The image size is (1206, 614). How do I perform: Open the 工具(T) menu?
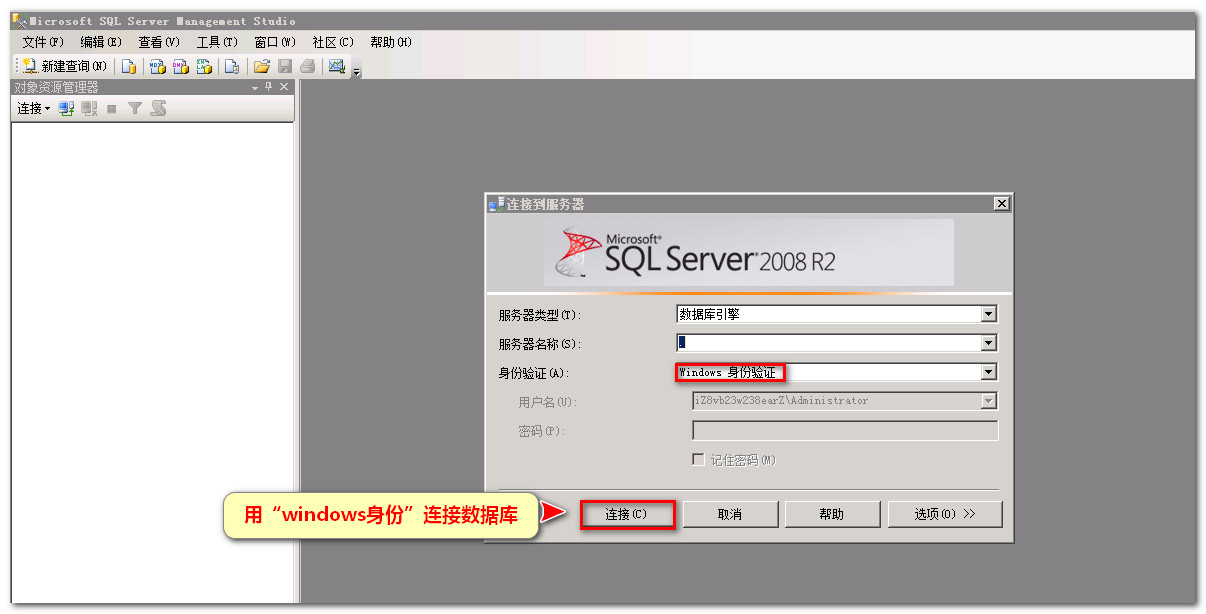coord(217,42)
